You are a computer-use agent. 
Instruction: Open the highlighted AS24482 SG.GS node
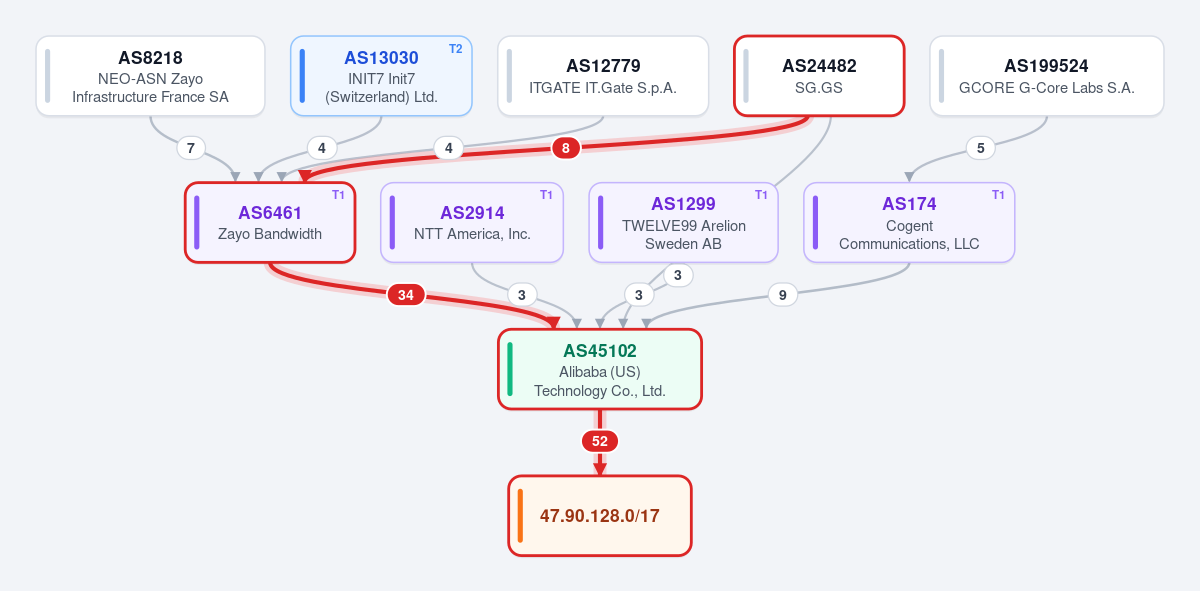point(819,76)
